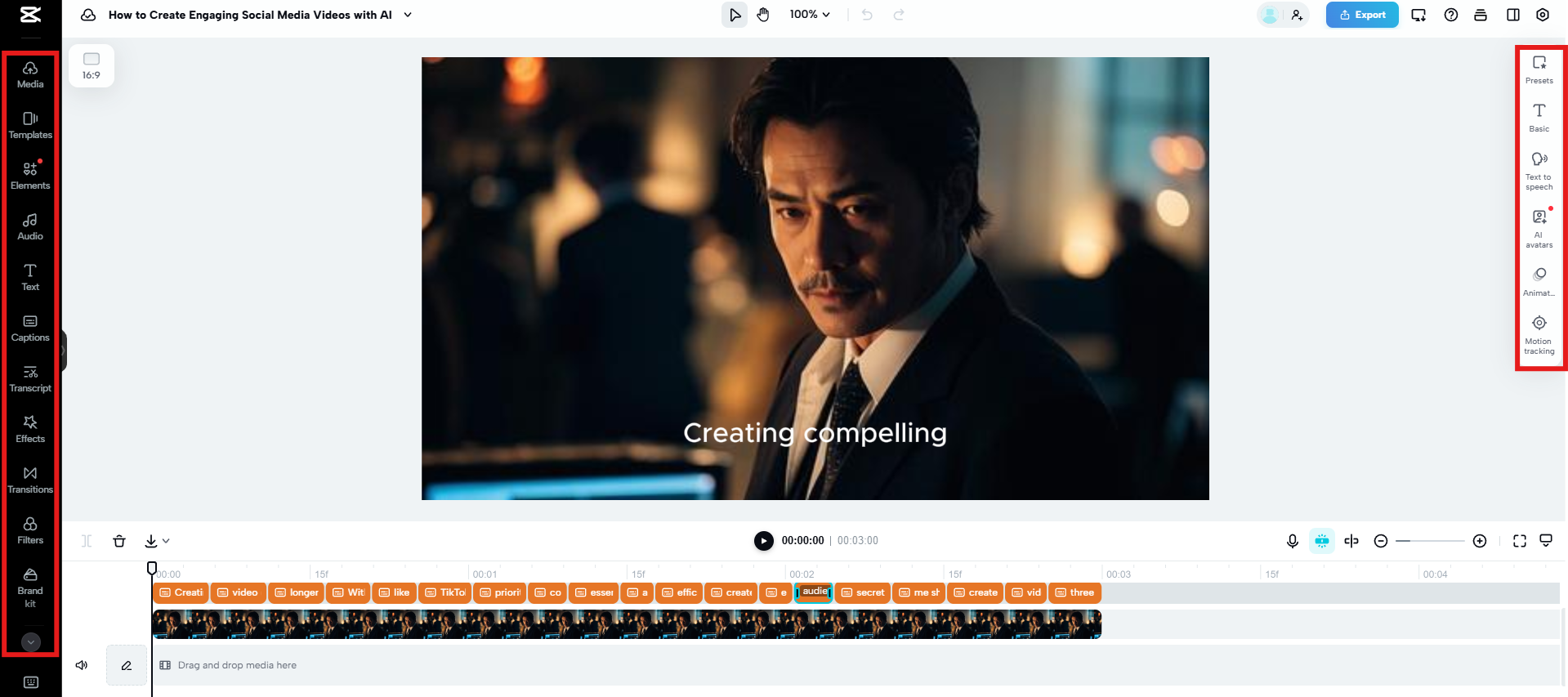Screen dimensions: 1568x697
Task: Redo the last action
Action: [x=899, y=15]
